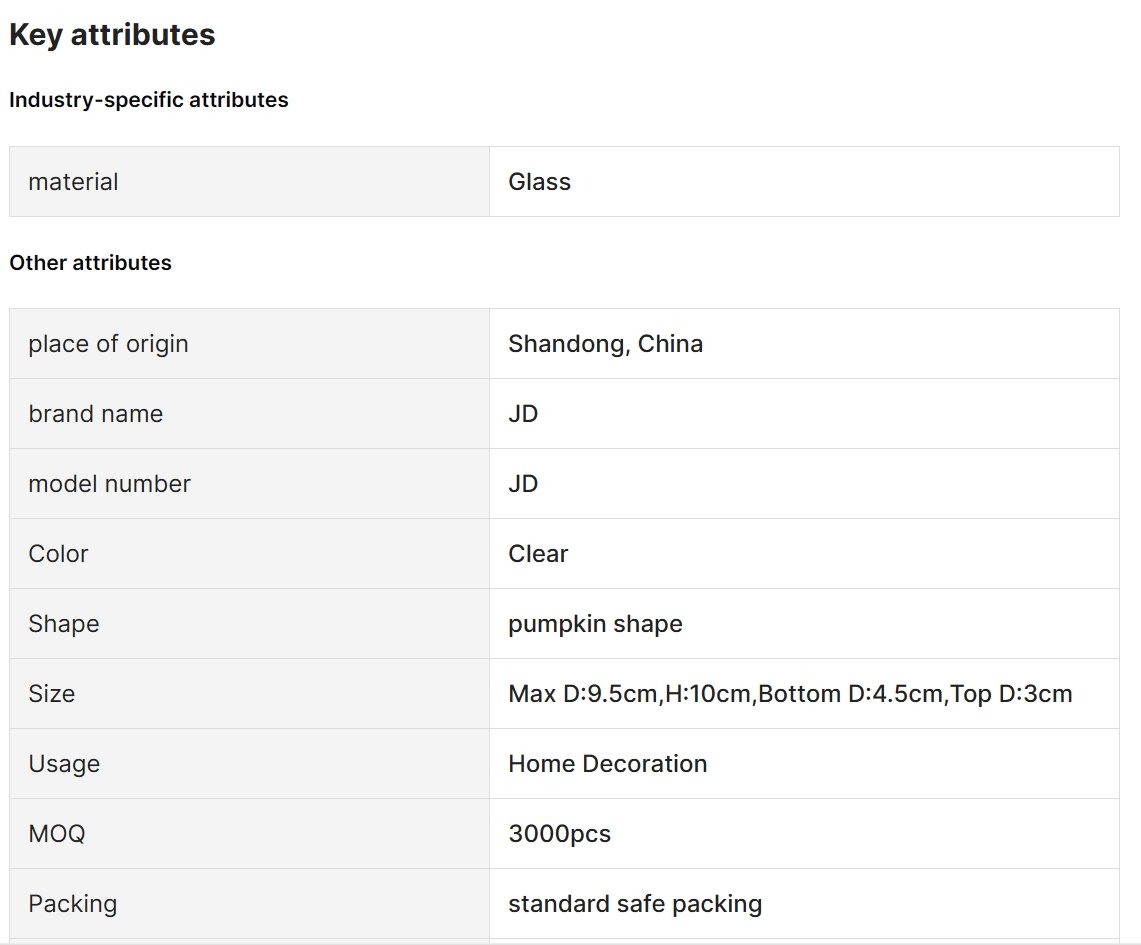This screenshot has width=1141, height=945.
Task: Click the 'Clear' color value
Action: point(538,554)
